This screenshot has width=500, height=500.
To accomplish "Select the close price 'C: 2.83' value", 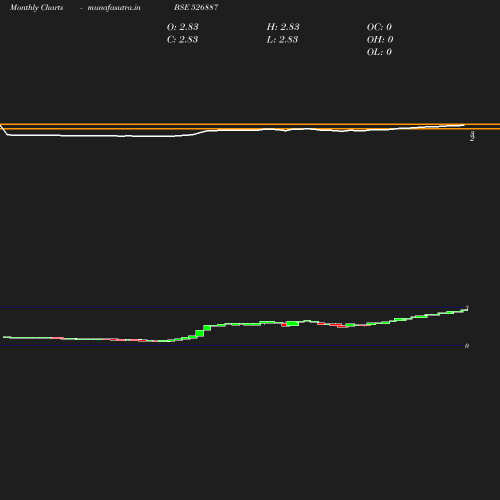I will click(x=182, y=39).
